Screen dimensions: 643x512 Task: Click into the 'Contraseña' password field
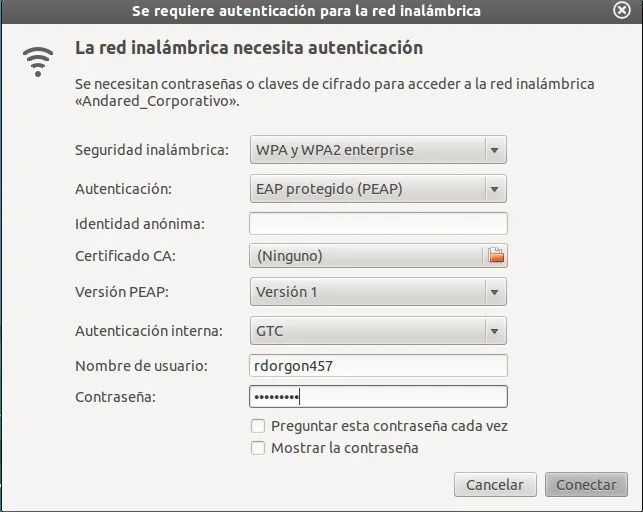click(378, 397)
